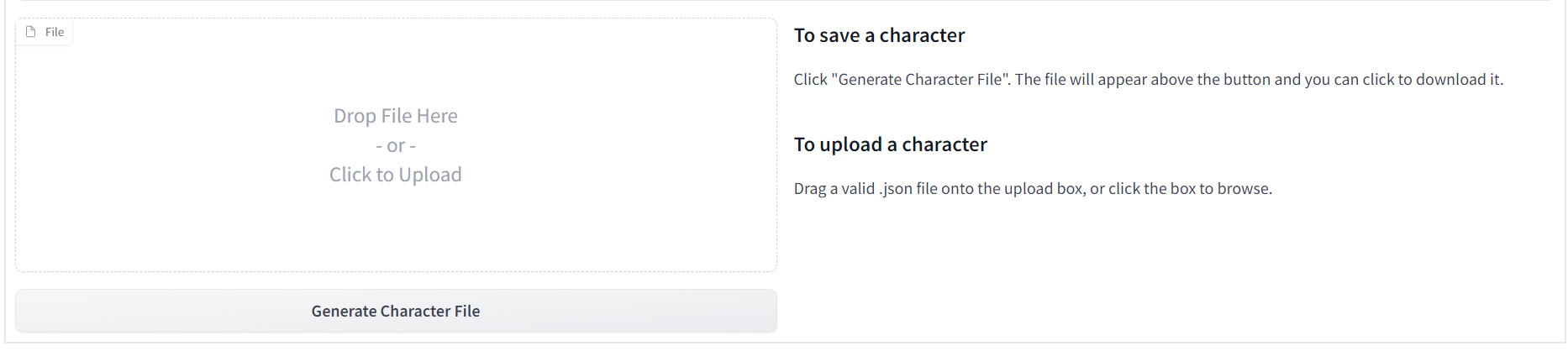Click the word "Click" starting save instructions

pyautogui.click(x=811, y=80)
